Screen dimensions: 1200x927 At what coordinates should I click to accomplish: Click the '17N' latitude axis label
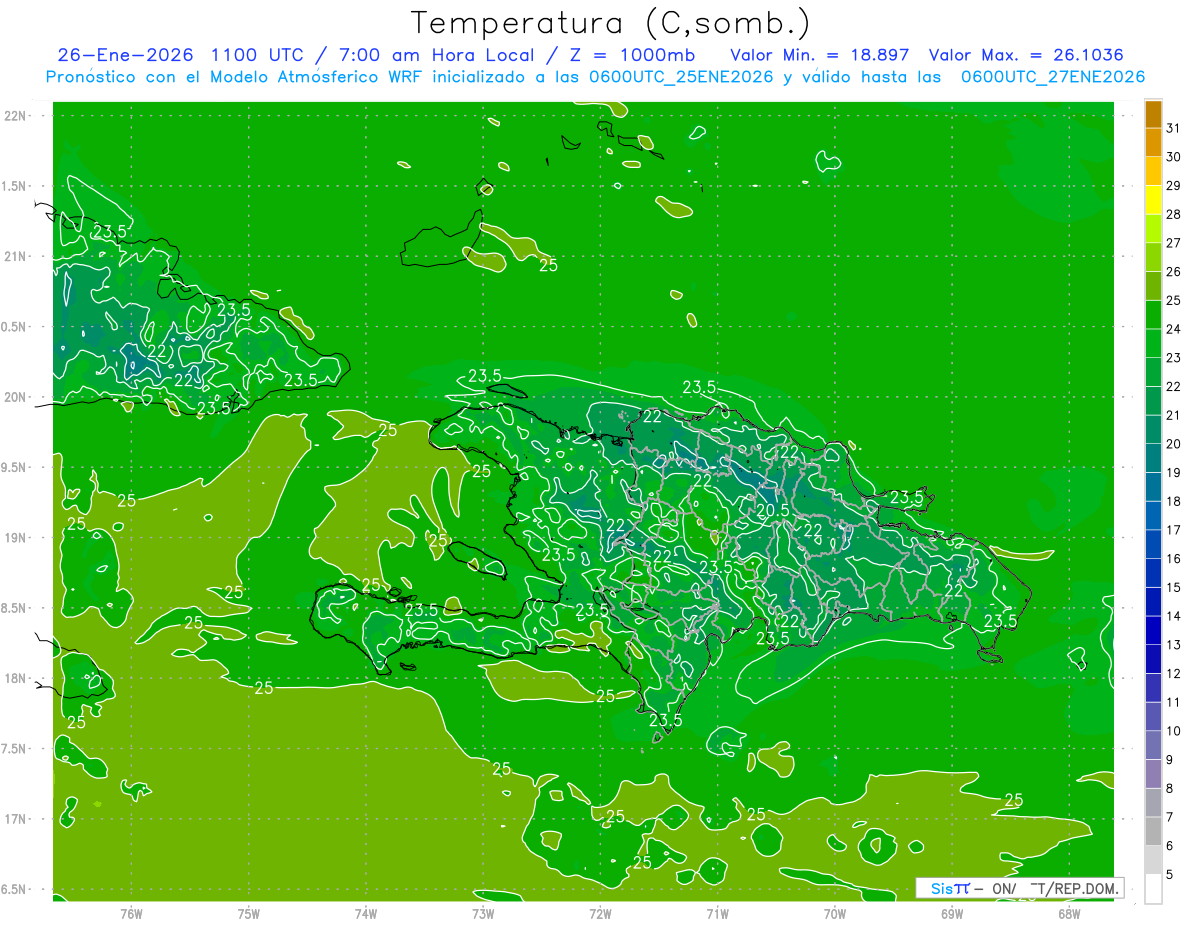(x=15, y=819)
